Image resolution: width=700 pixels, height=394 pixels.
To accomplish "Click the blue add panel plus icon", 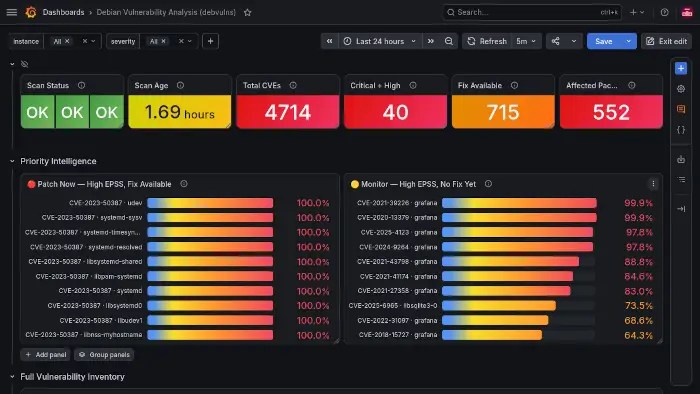I will [x=681, y=68].
